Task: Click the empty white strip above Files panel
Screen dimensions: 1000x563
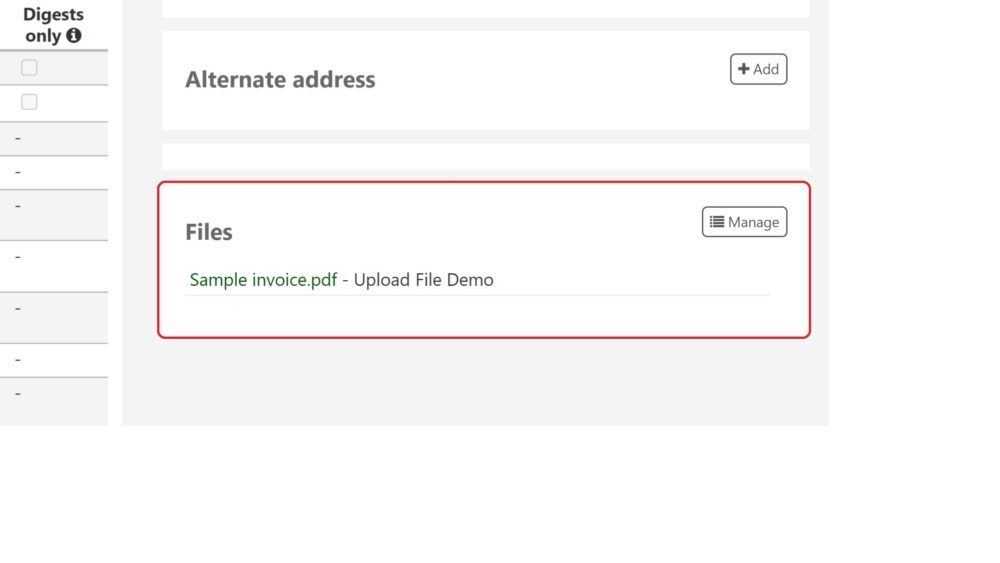Action: pyautogui.click(x=486, y=157)
